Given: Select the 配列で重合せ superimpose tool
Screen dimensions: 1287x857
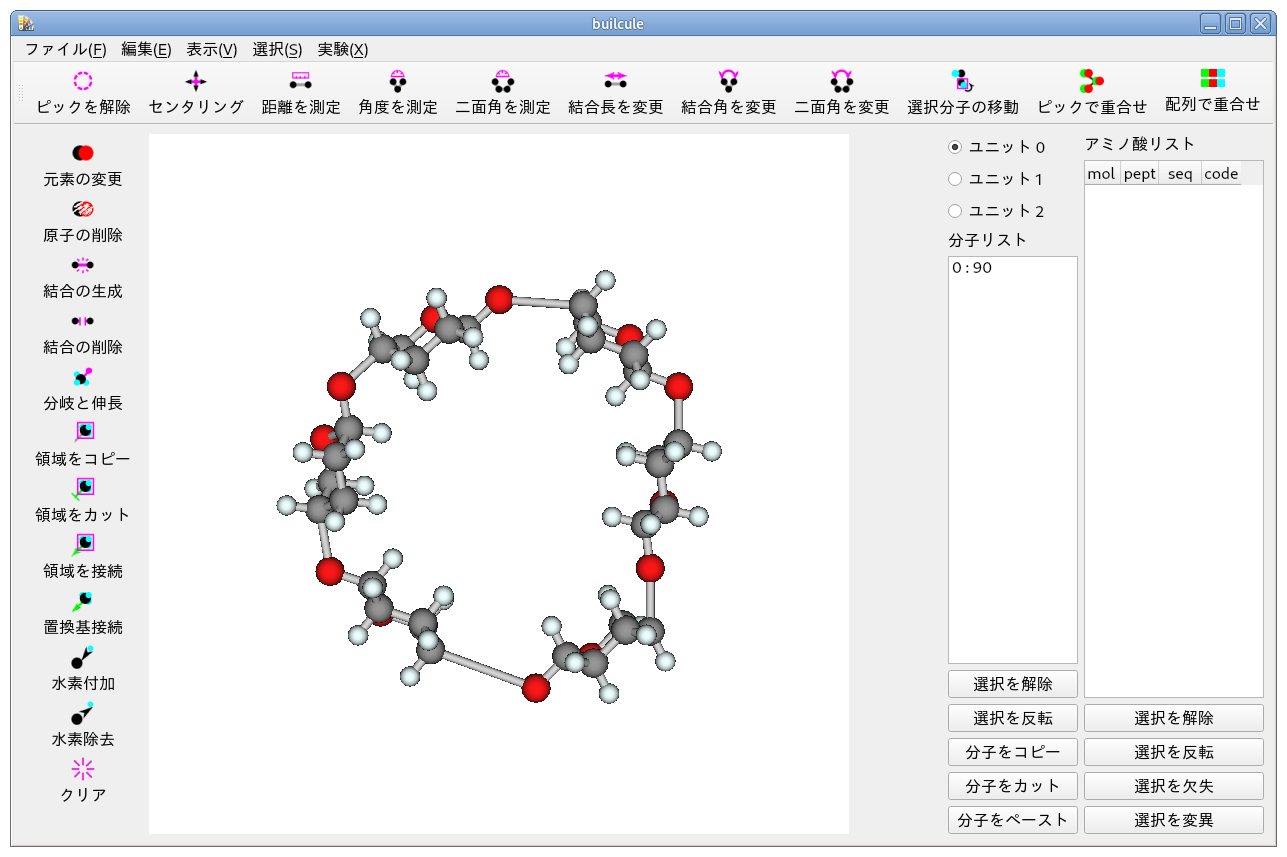Looking at the screenshot, I should point(1212,80).
